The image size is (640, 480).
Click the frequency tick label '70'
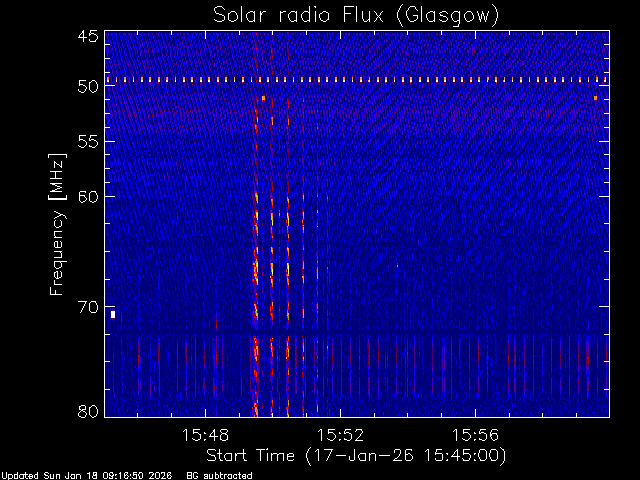[x=88, y=307]
